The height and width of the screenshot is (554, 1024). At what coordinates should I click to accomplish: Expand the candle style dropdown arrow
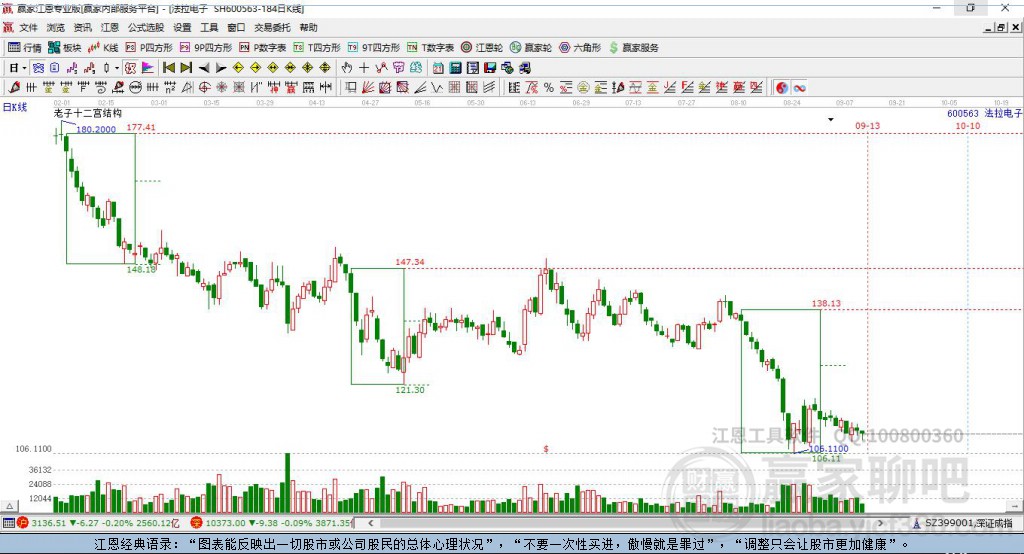pyautogui.click(x=117, y=68)
